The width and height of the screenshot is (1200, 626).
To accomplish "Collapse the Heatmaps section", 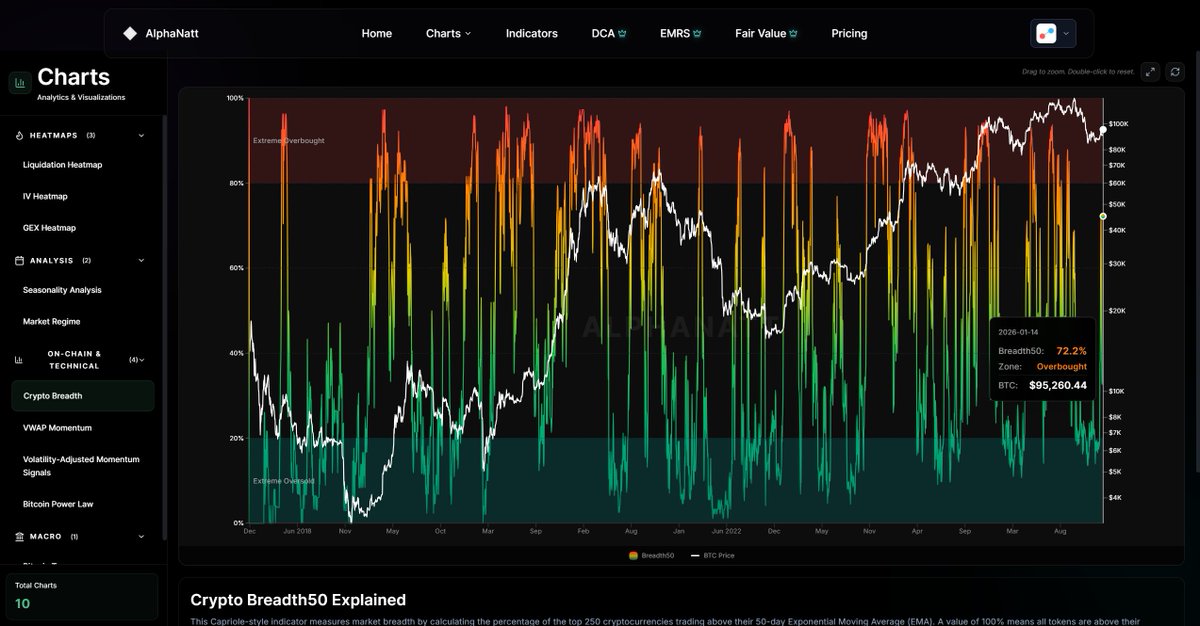I will (x=141, y=135).
